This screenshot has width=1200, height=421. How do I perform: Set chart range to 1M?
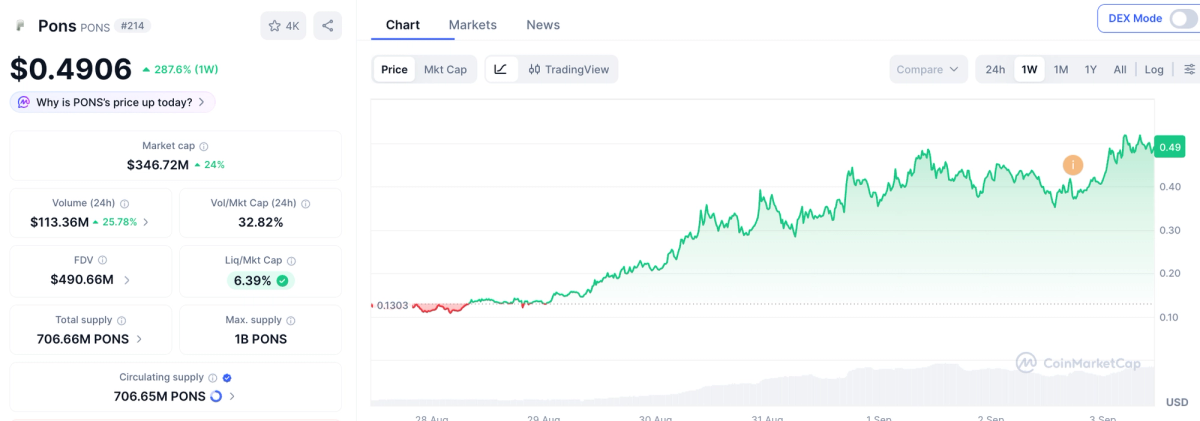tap(1061, 69)
